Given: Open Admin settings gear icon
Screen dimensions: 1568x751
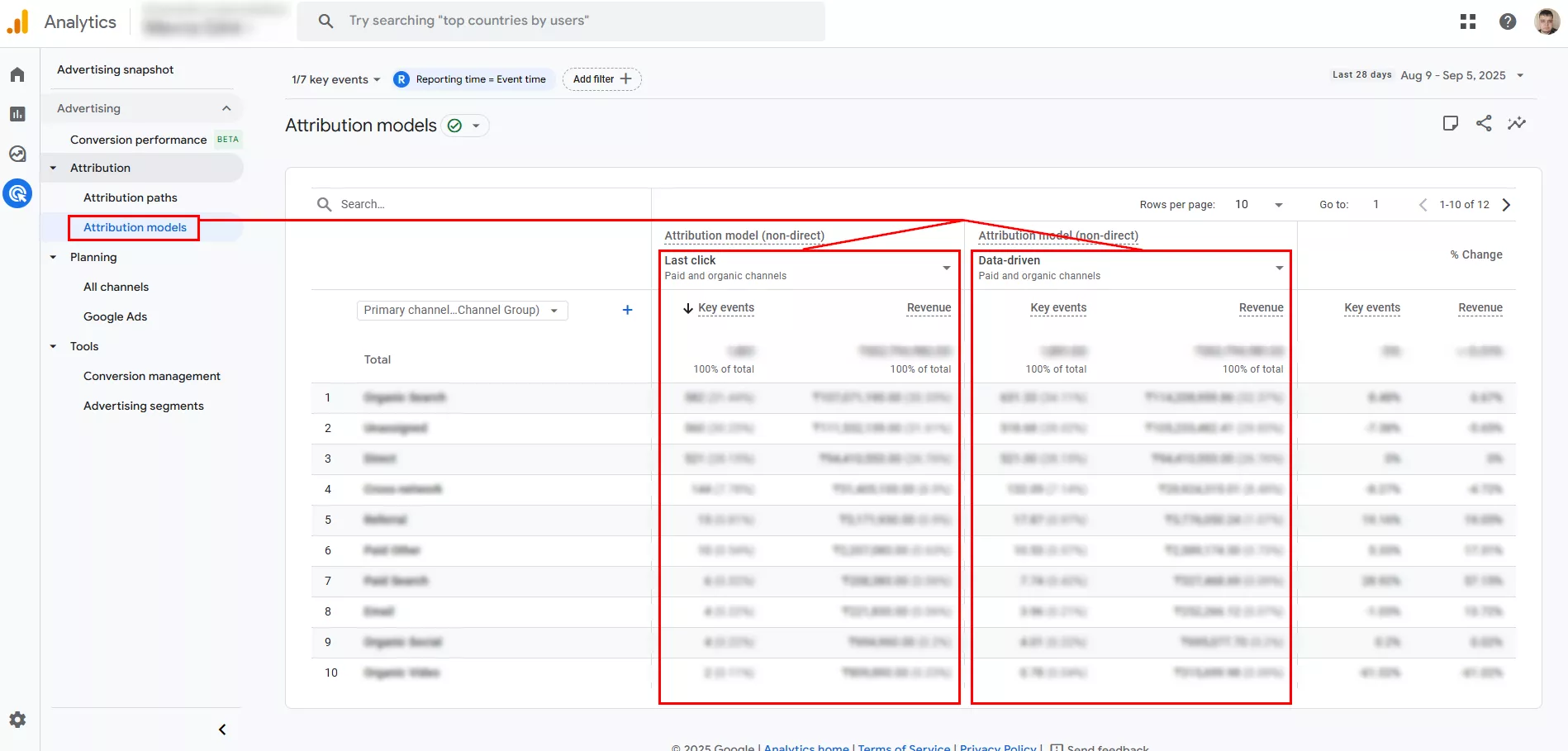Looking at the screenshot, I should 17,720.
